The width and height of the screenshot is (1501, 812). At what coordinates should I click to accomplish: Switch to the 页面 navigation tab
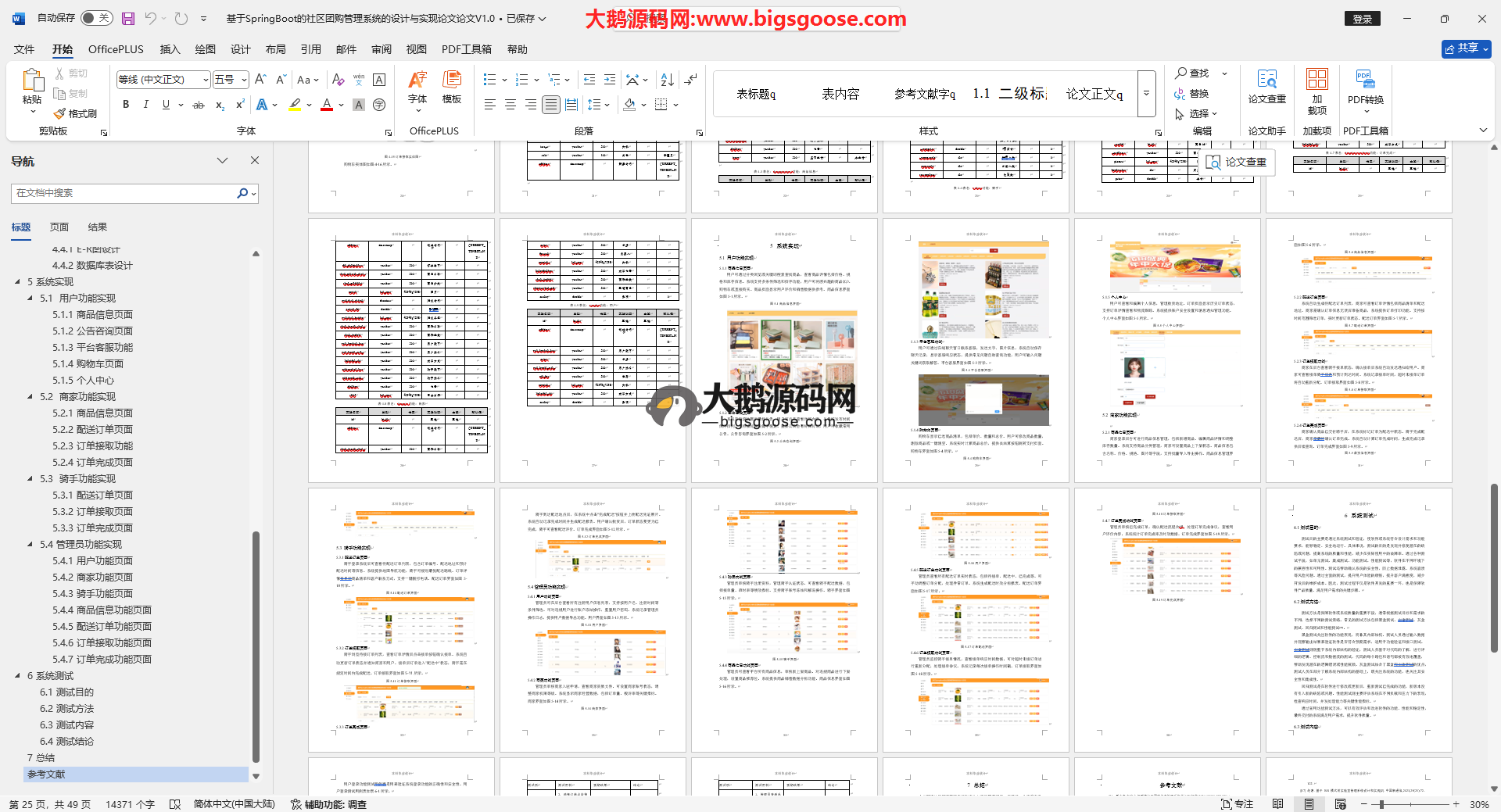pos(59,227)
